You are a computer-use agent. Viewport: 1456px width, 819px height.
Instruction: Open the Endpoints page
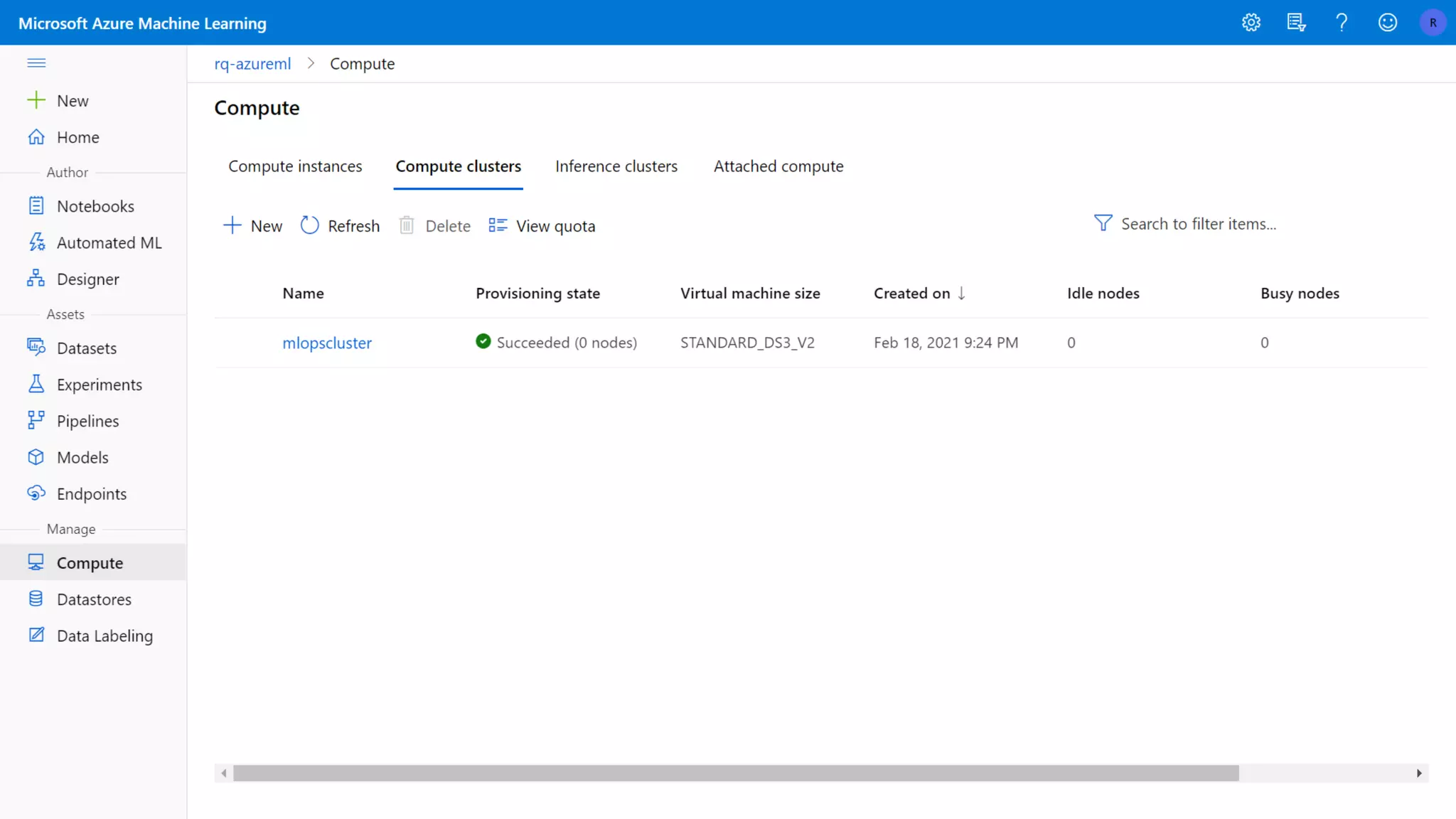92,494
